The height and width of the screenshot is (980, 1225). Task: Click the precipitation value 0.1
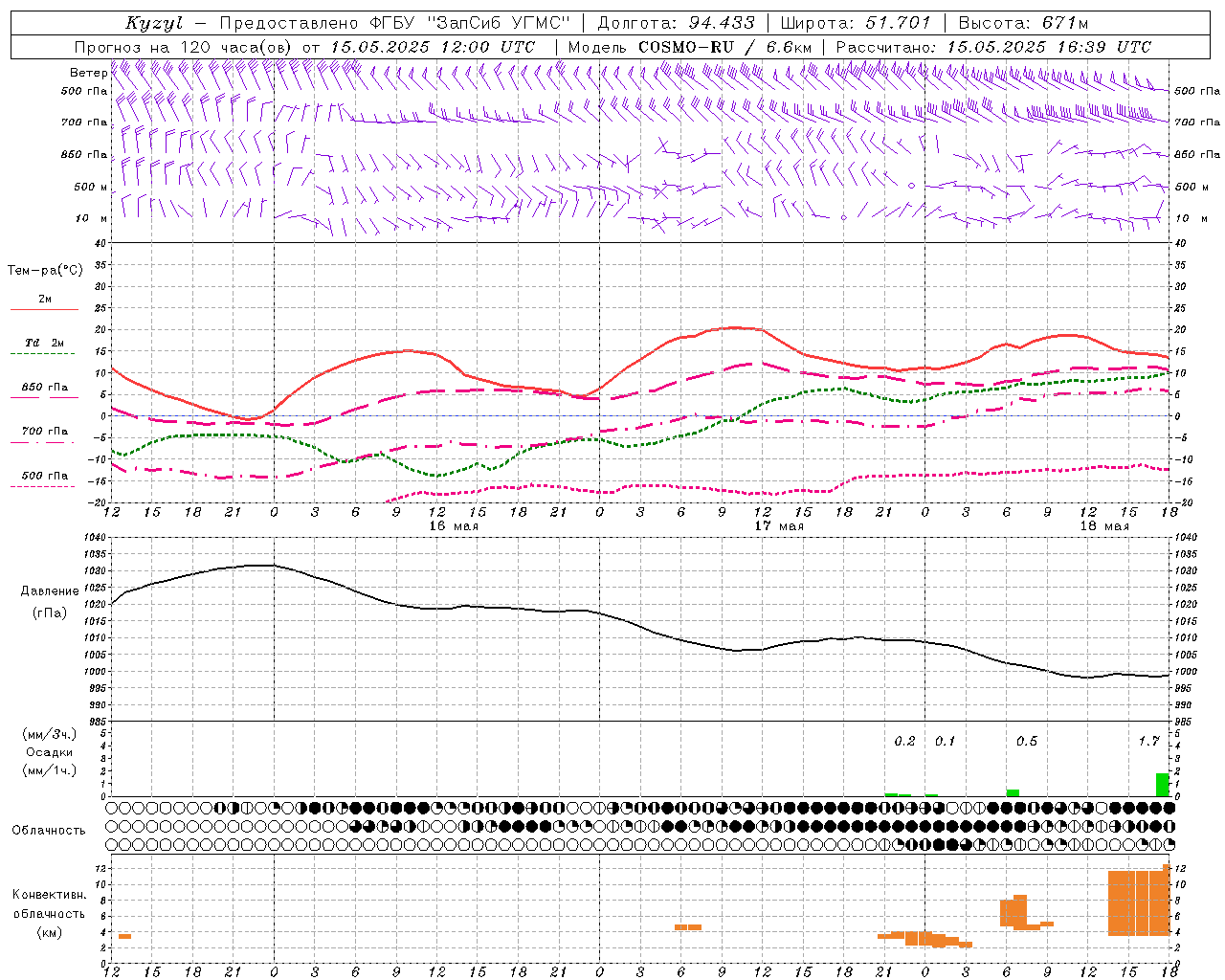pyautogui.click(x=945, y=742)
